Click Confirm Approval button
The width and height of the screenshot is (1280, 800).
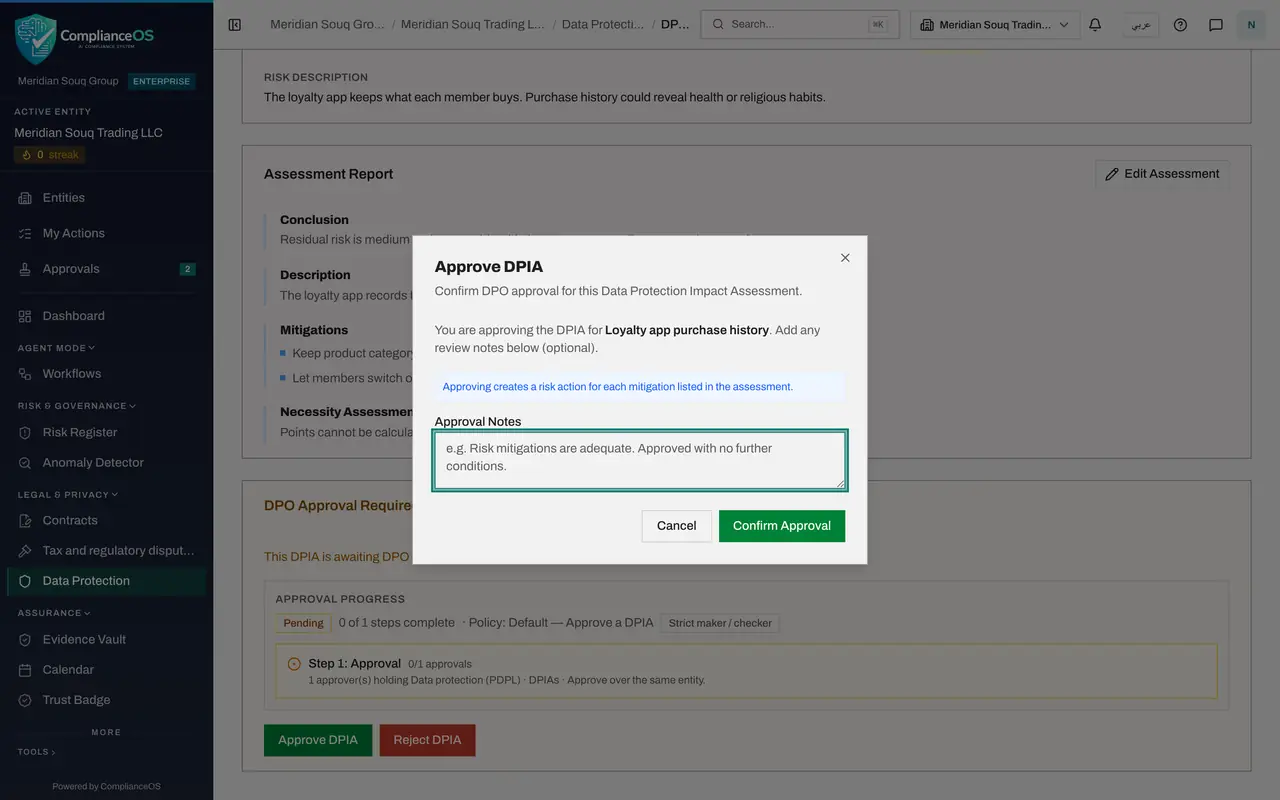click(x=782, y=526)
